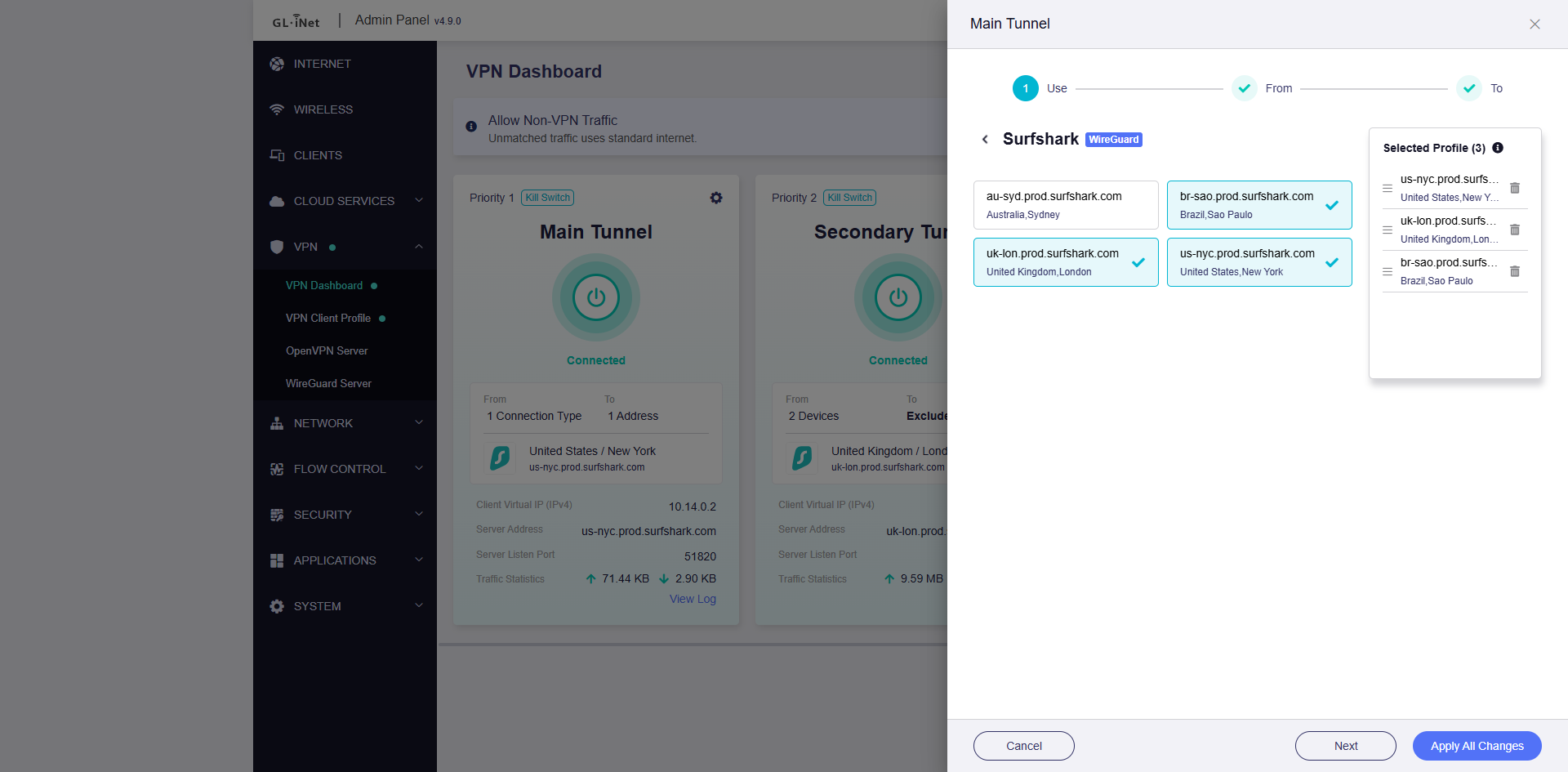Screen dimensions: 1568x772
Task: Click drag handle of uk-lon selected profile
Action: (1388, 230)
